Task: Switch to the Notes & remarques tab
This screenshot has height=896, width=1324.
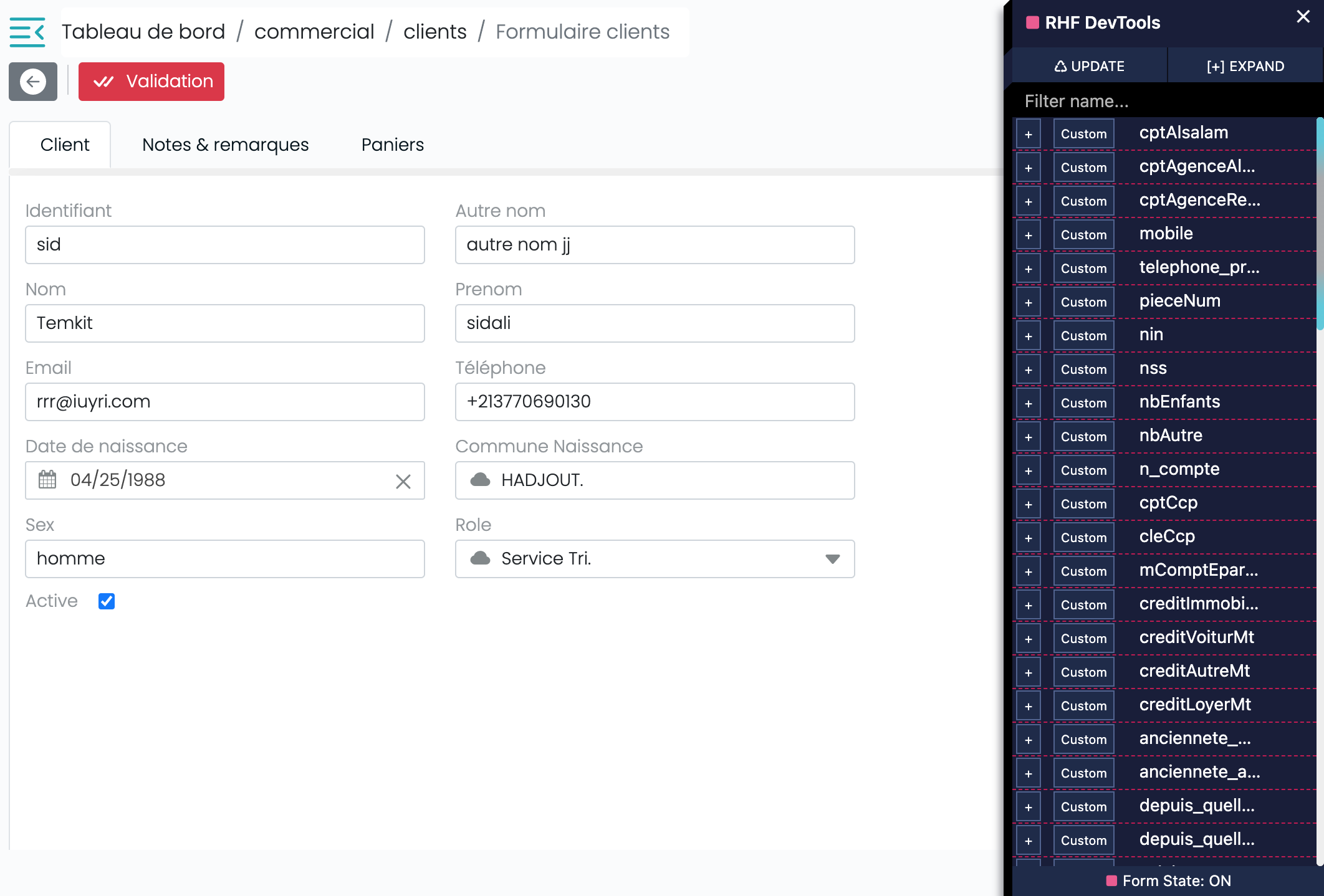Action: pyautogui.click(x=225, y=145)
